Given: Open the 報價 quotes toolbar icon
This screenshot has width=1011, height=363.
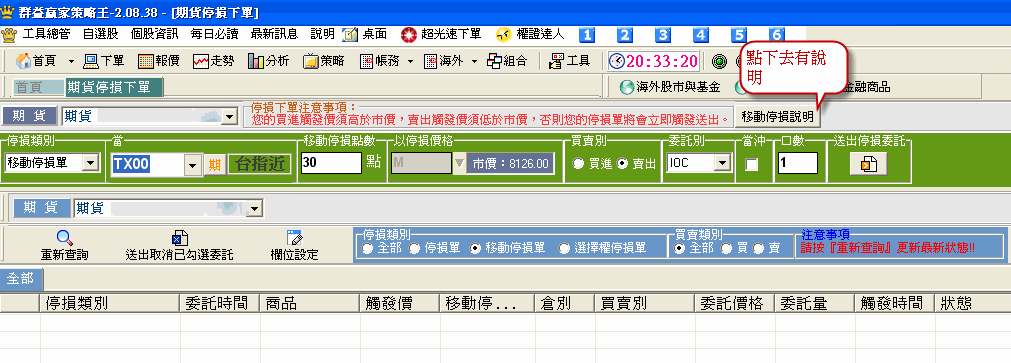Looking at the screenshot, I should click(x=159, y=61).
